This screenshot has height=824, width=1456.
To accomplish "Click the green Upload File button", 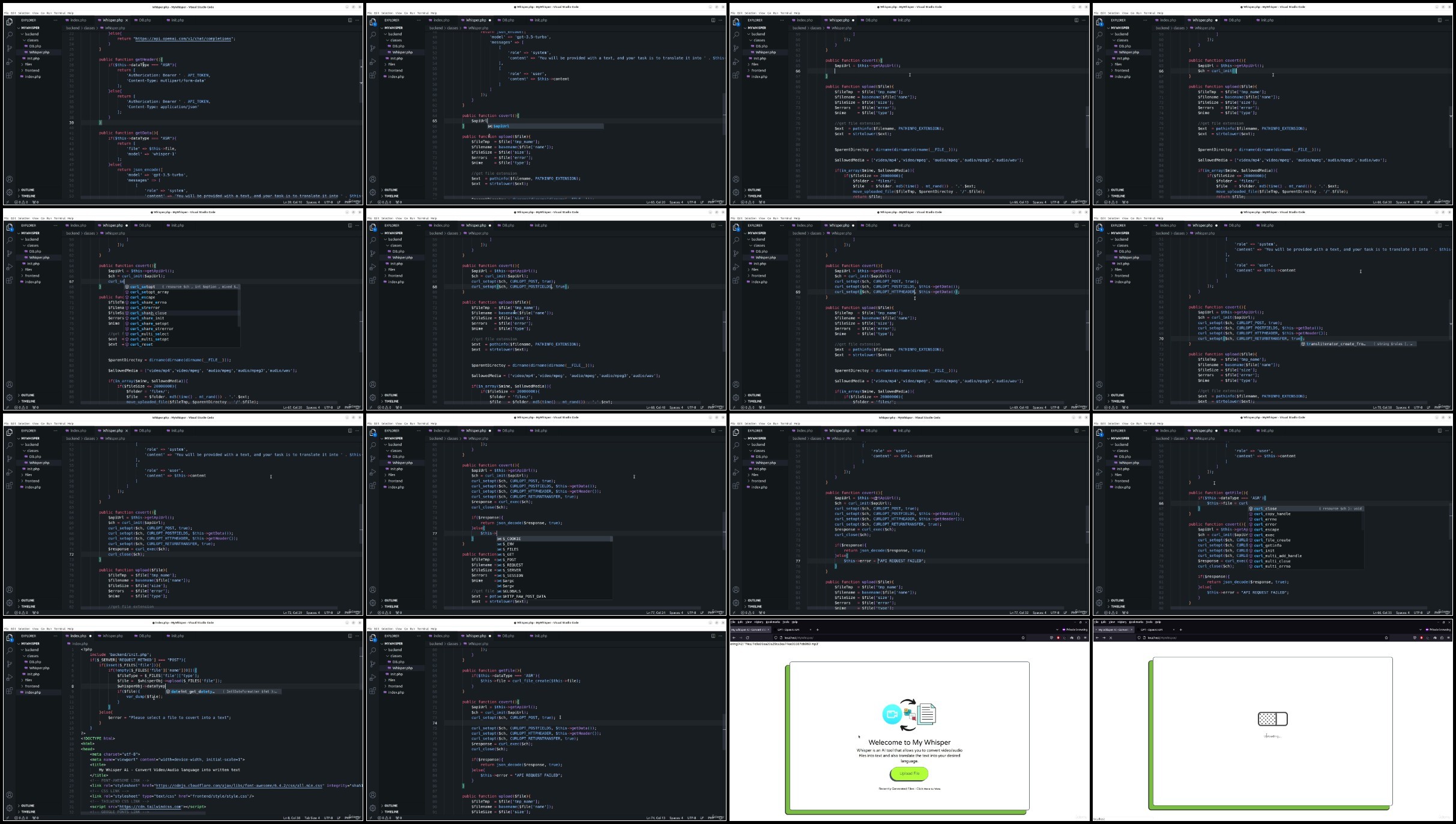I will 909,773.
